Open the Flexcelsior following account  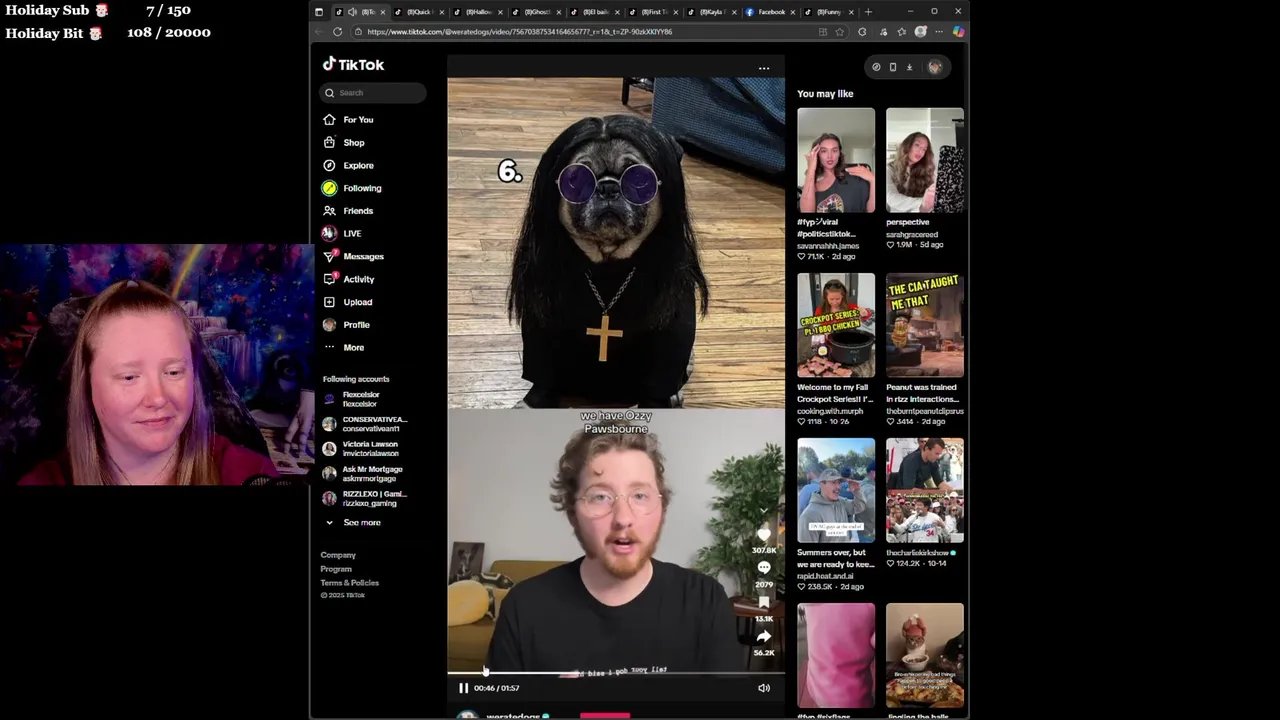[352, 400]
